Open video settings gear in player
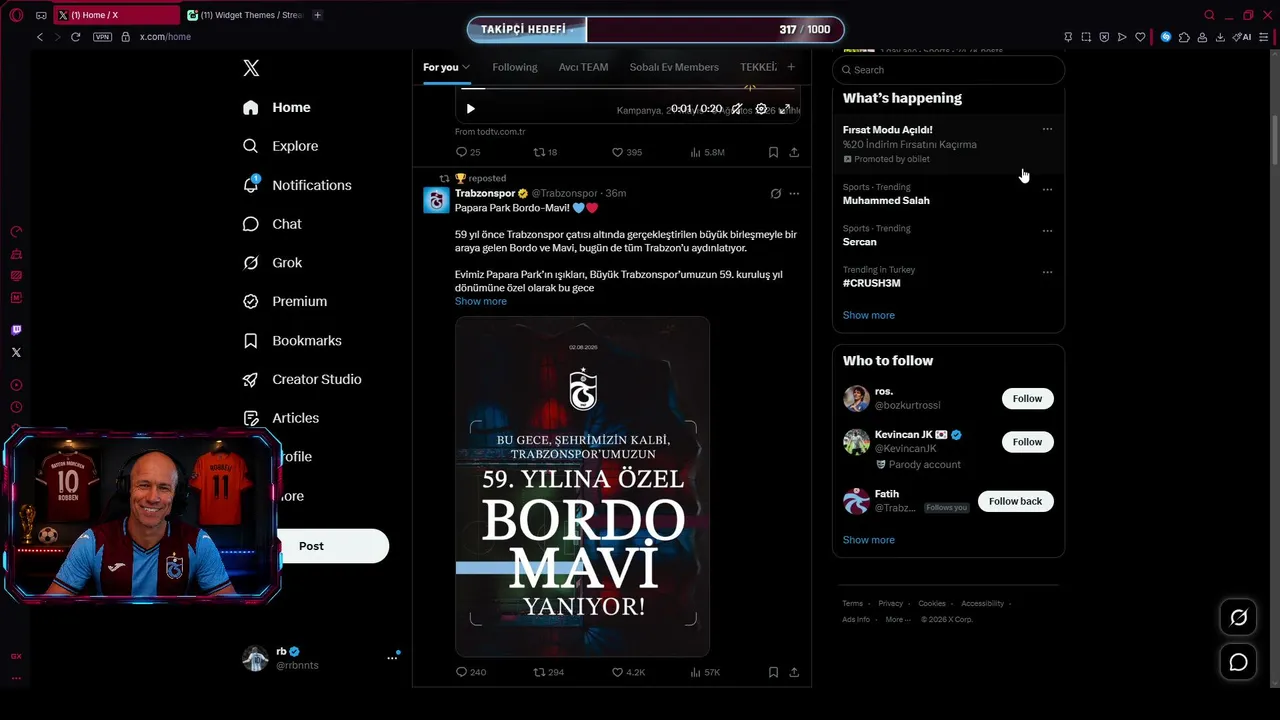1280x720 pixels. 761,109
